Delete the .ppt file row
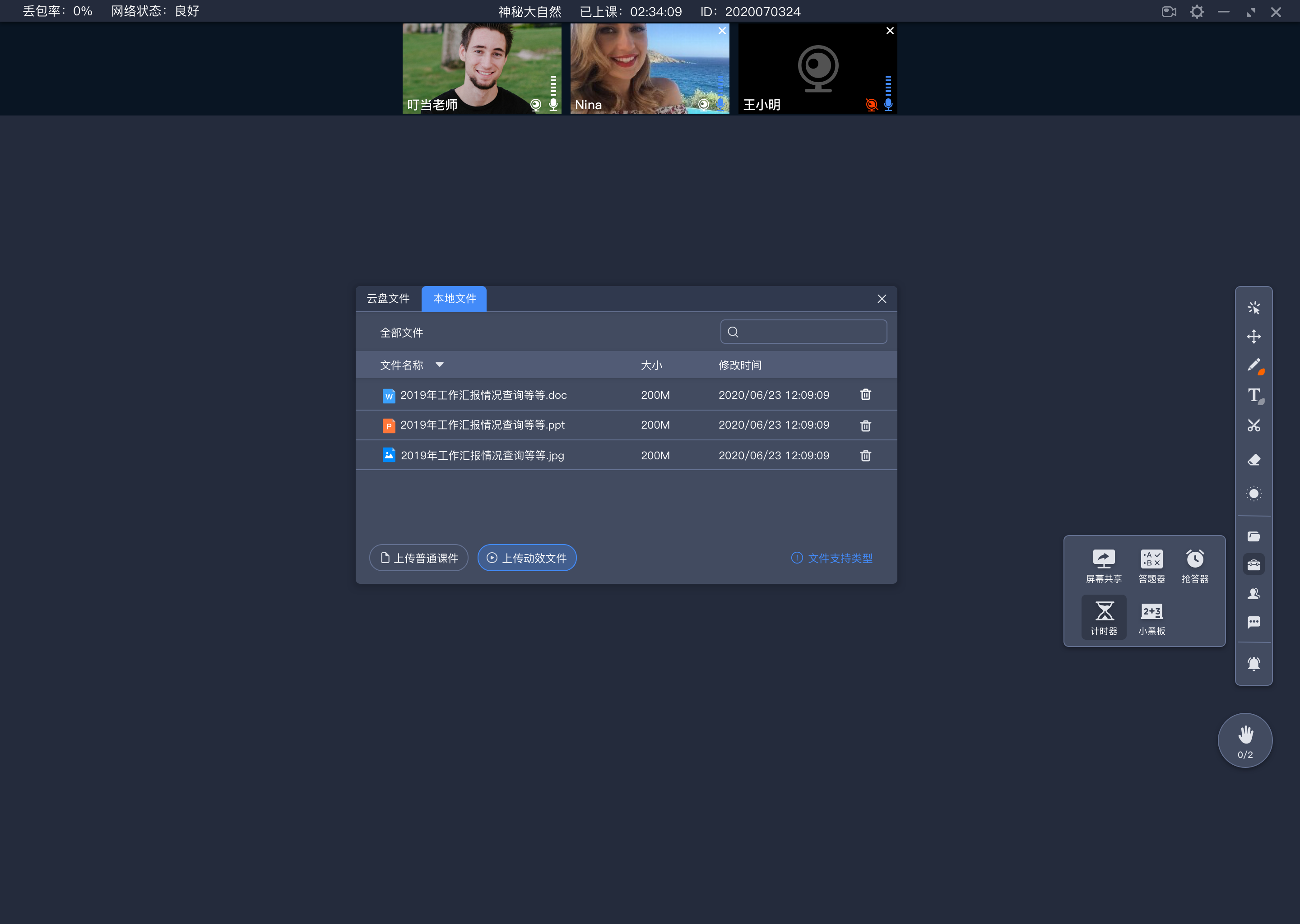 tap(865, 424)
